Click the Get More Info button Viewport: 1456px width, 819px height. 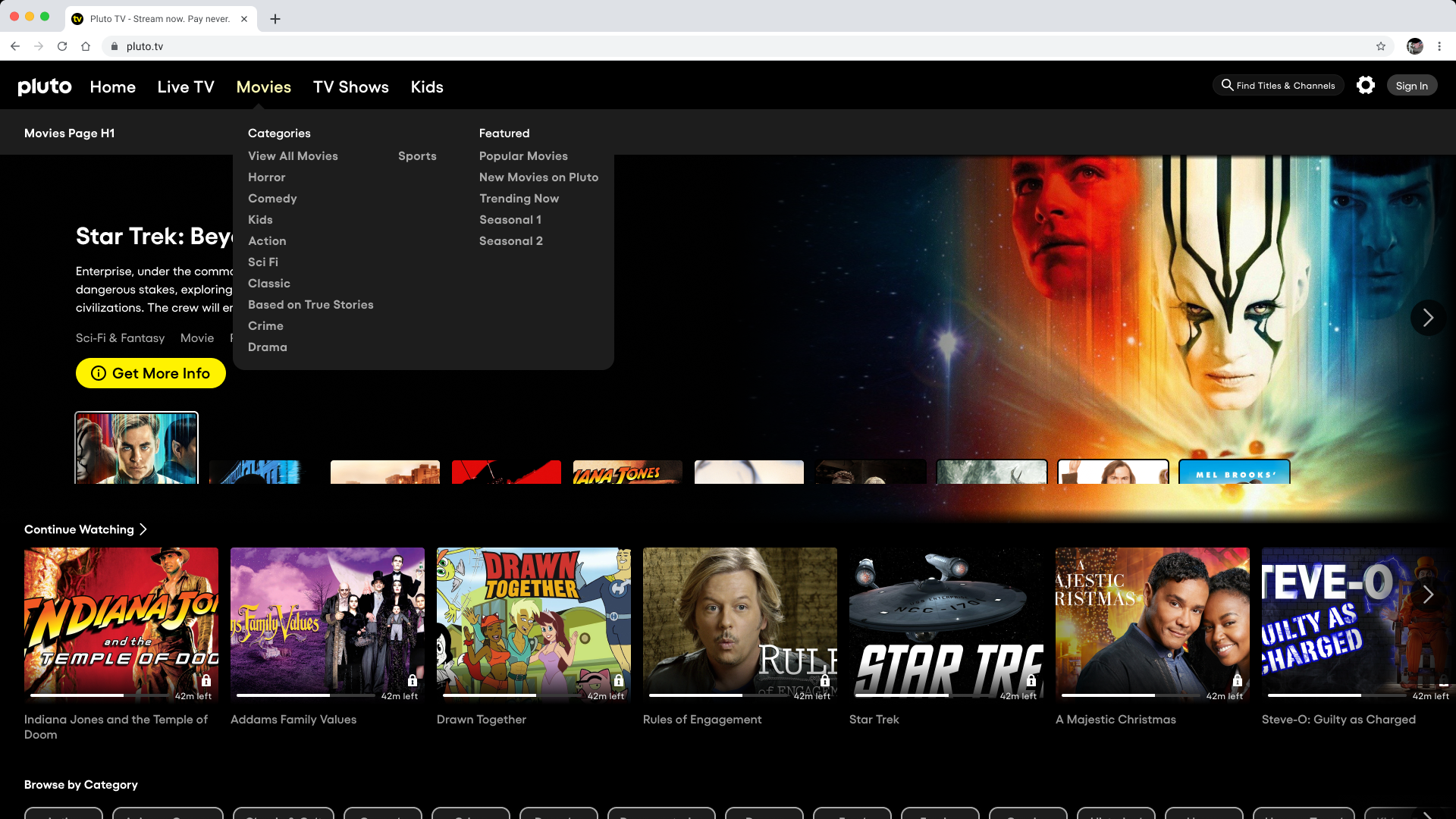(151, 373)
